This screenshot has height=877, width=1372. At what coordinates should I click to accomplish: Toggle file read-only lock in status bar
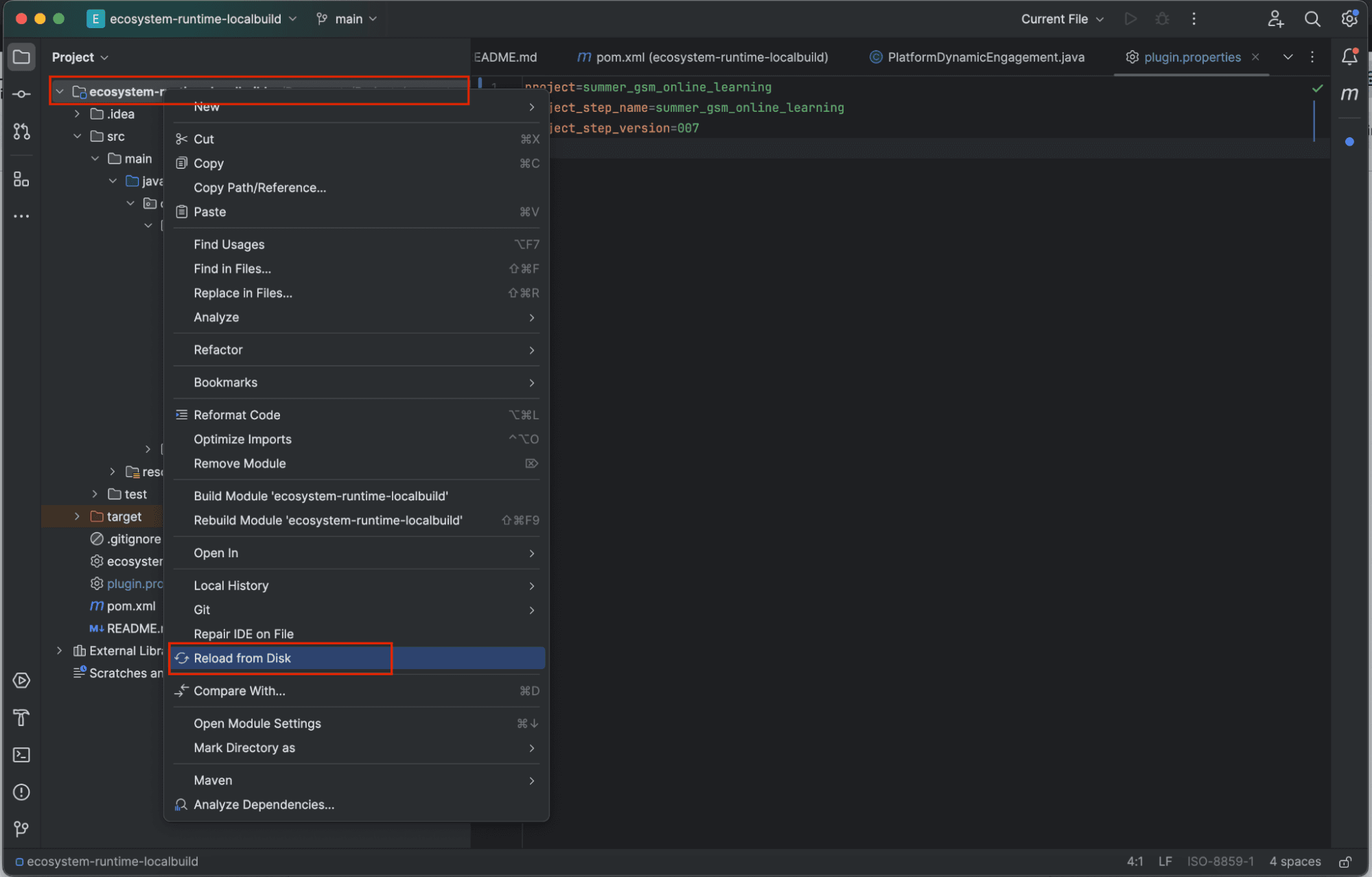(1345, 861)
